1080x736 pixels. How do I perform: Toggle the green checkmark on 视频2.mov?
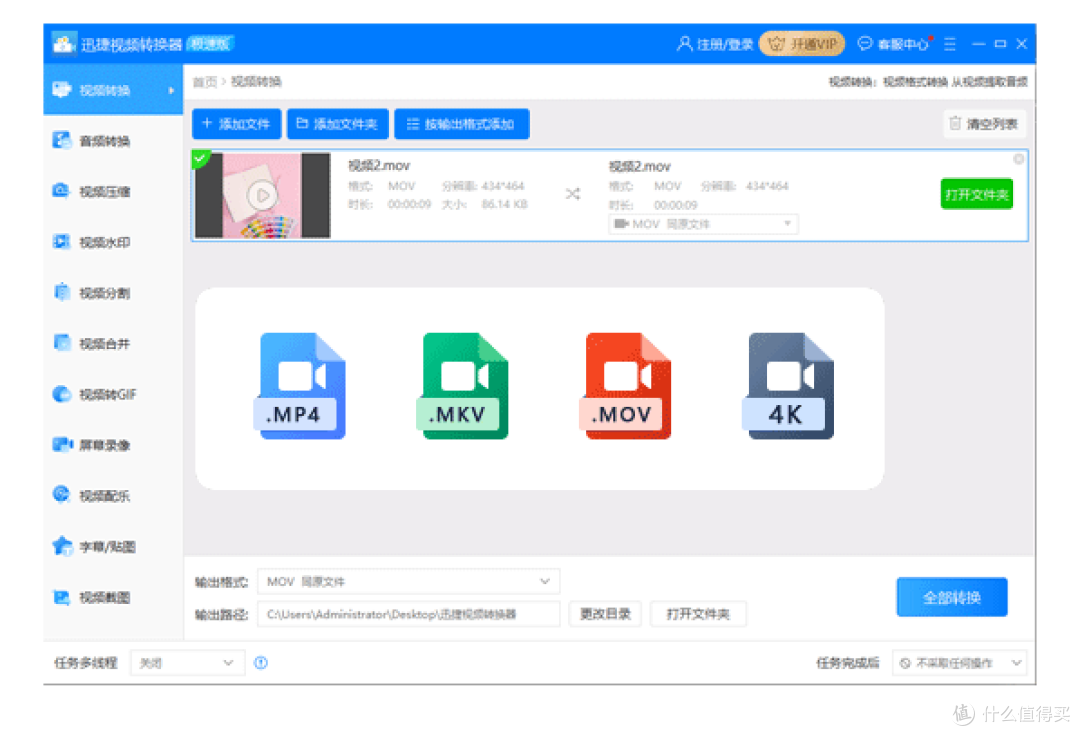pos(200,159)
